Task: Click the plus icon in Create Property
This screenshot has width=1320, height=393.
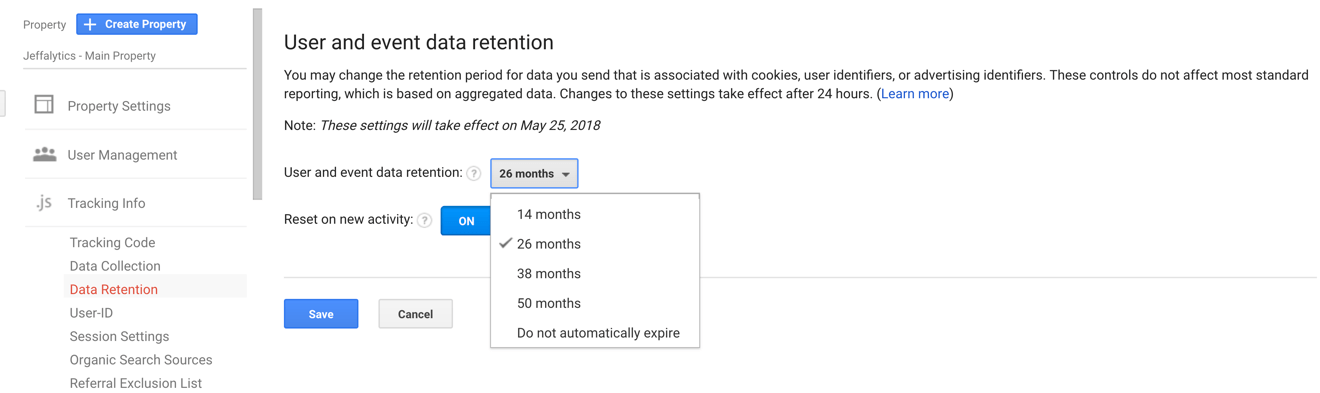Action: click(x=90, y=24)
